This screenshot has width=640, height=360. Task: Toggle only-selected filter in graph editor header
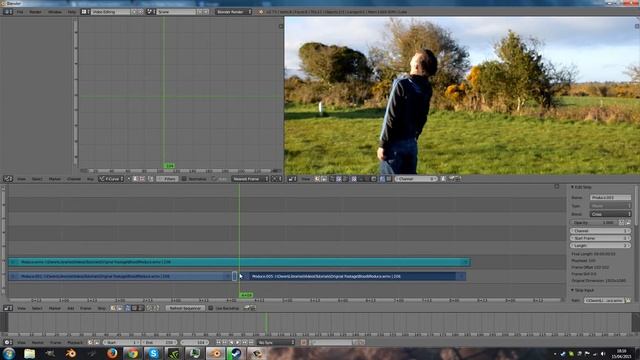click(x=129, y=179)
